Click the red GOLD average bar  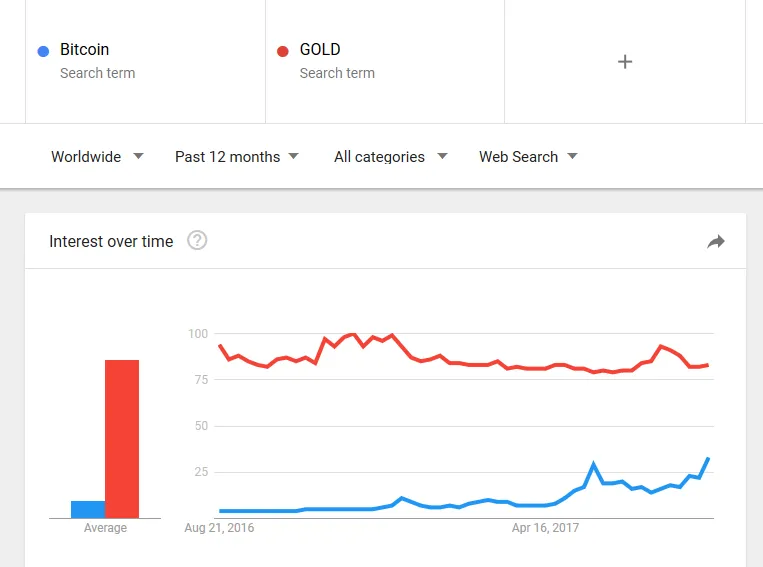coord(122,438)
